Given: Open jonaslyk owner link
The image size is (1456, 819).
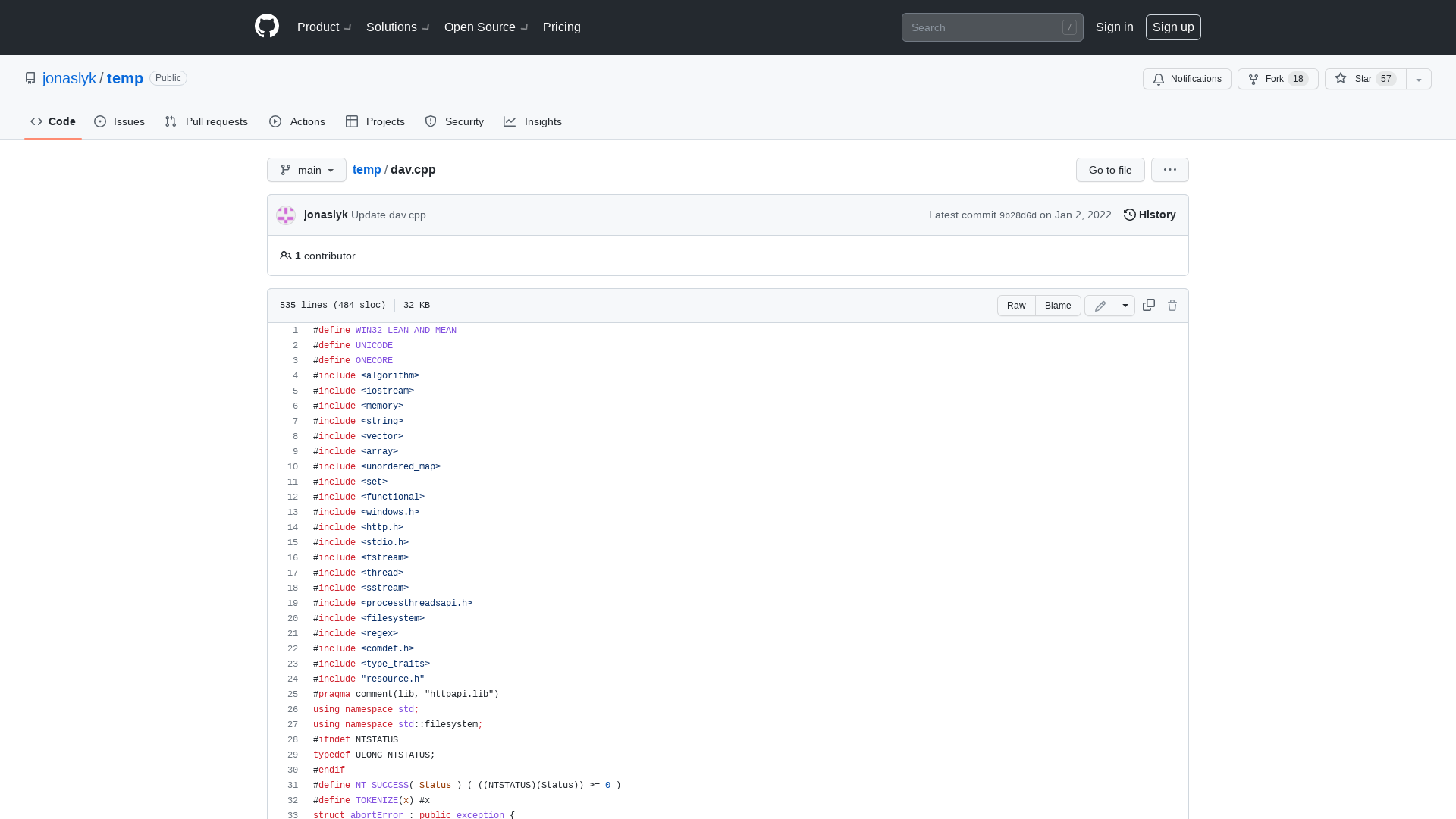Looking at the screenshot, I should (x=69, y=78).
